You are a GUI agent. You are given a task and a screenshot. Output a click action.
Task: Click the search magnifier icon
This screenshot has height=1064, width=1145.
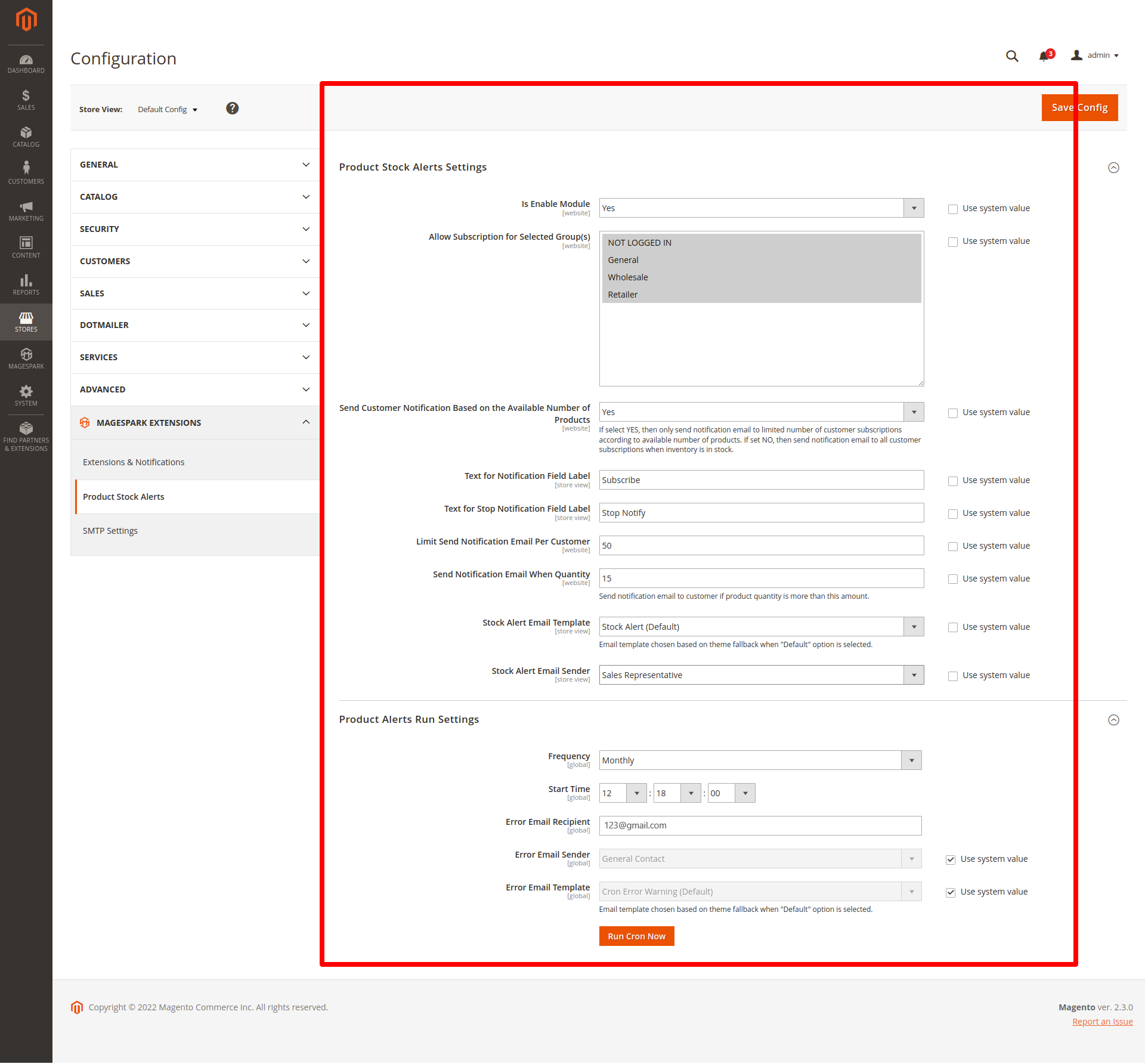point(1012,56)
